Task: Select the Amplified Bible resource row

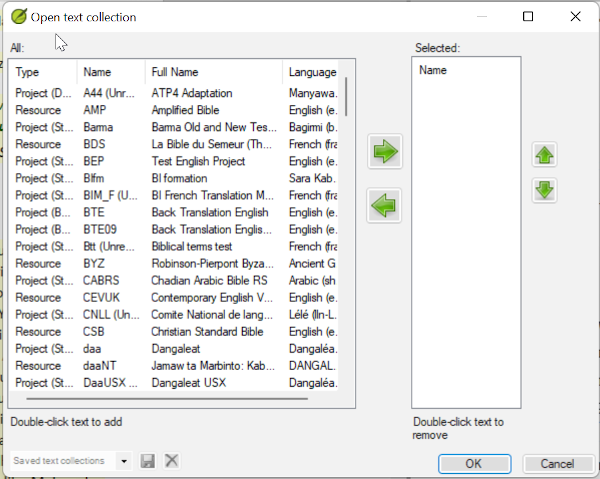Action: 185,110
